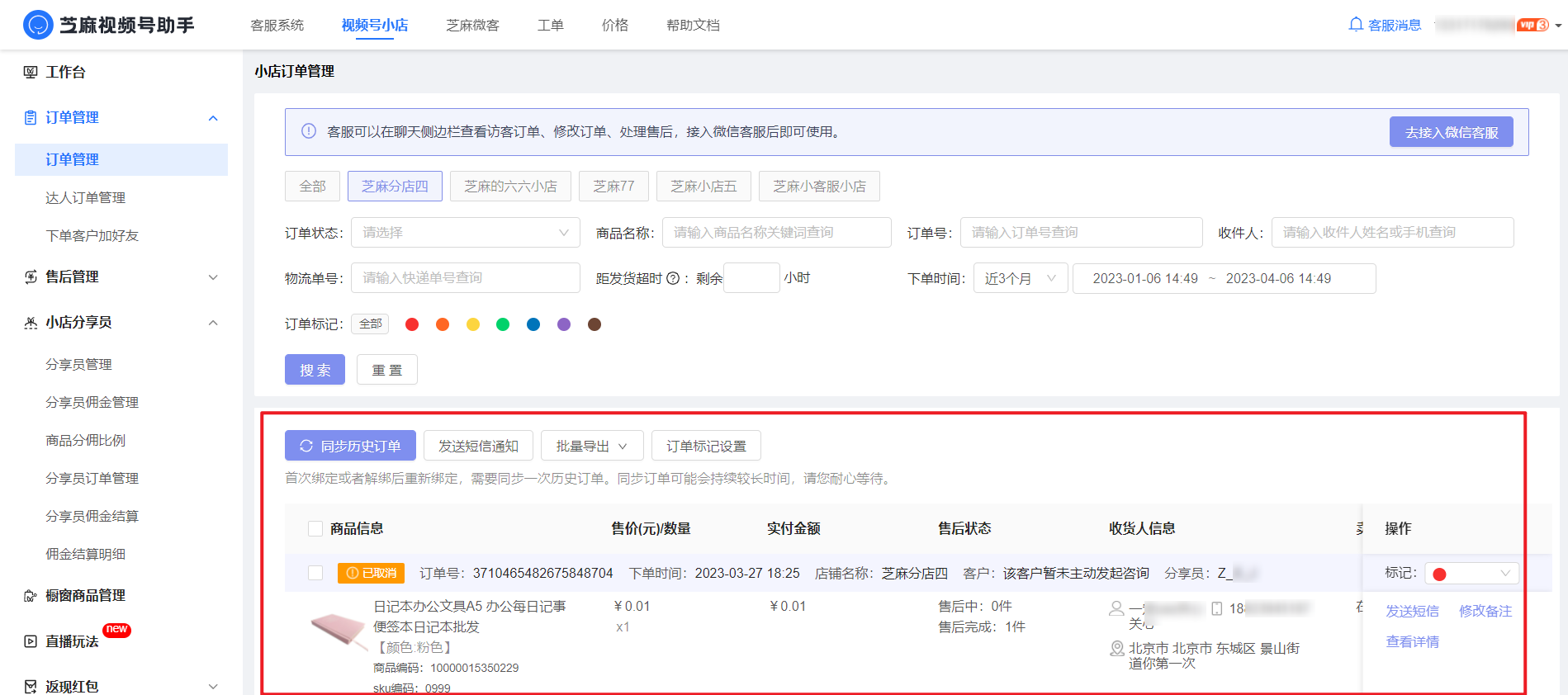Switch to the 芝麻小店五 shop tab
1568x695 pixels.
pos(703,187)
